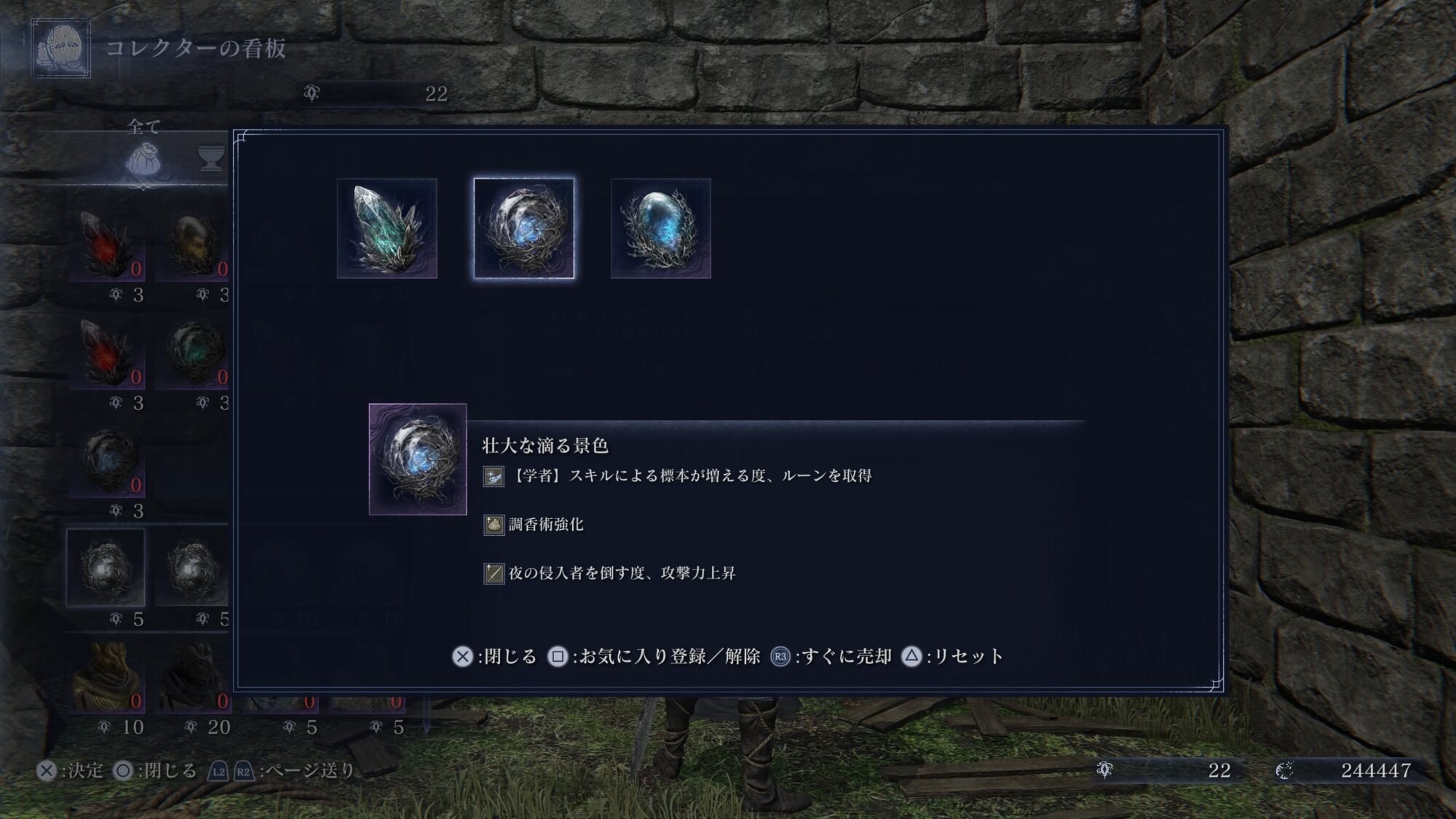The width and height of the screenshot is (1456, 819).
Task: Click the 学者 skill effect icon
Action: pos(494,477)
